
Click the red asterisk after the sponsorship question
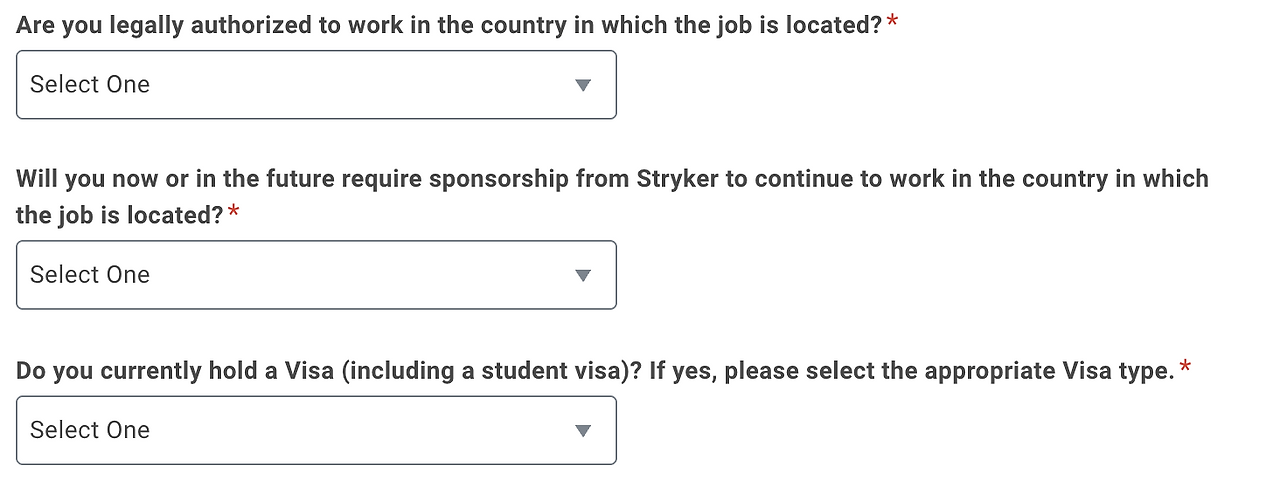(x=234, y=214)
